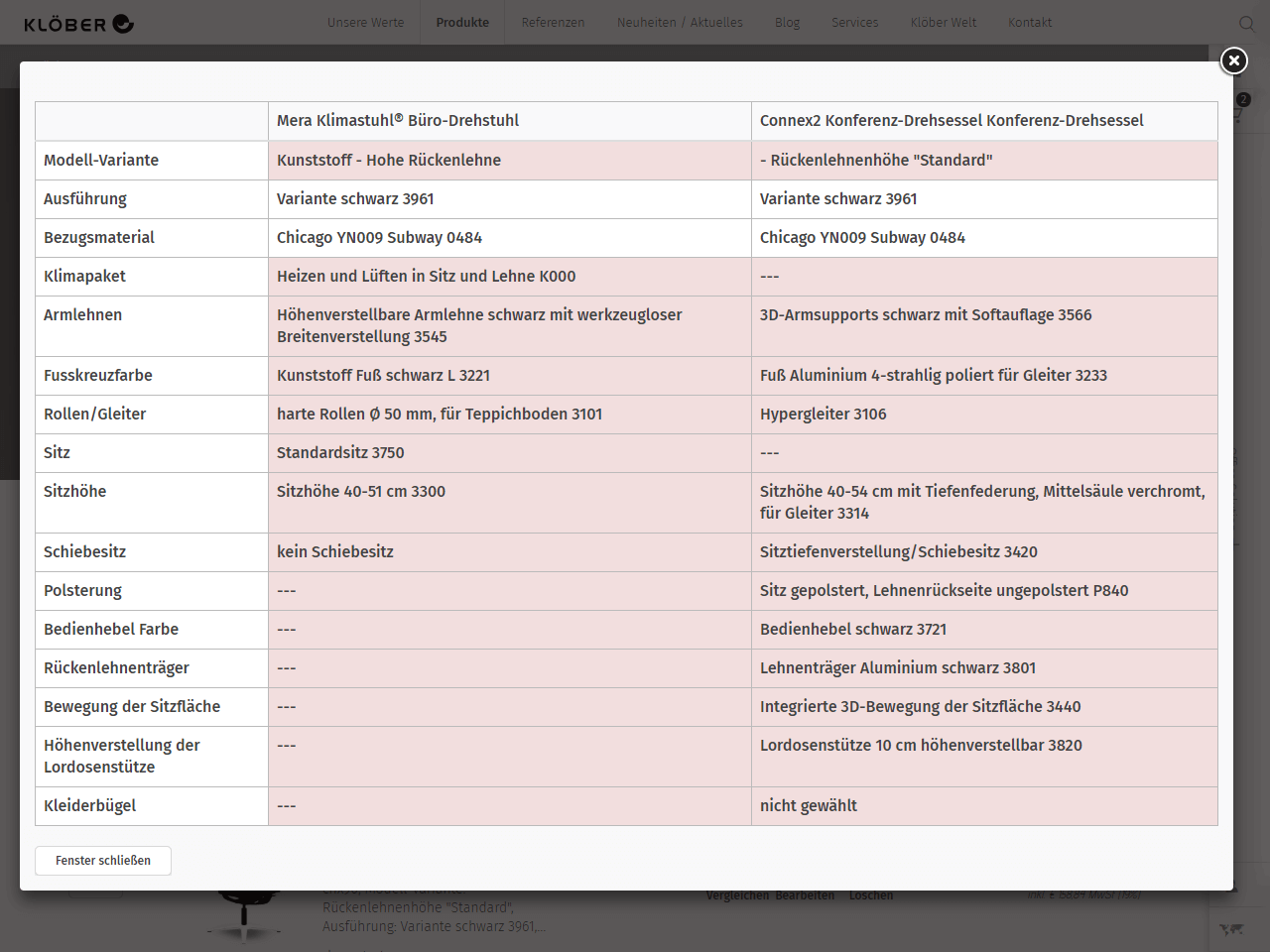Click the cell '3D-Armsupports schwarz mit Softauflage 3566'

pyautogui.click(x=984, y=326)
